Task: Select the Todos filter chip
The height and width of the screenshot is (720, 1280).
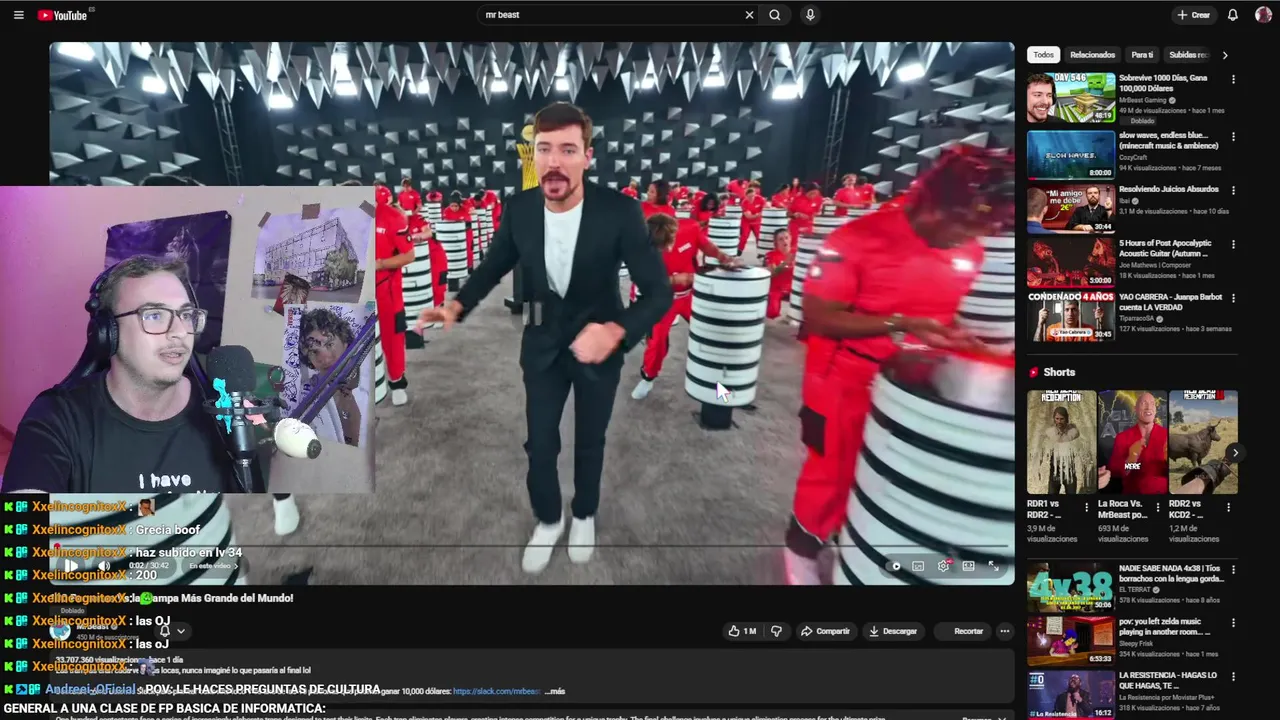Action: click(x=1043, y=55)
